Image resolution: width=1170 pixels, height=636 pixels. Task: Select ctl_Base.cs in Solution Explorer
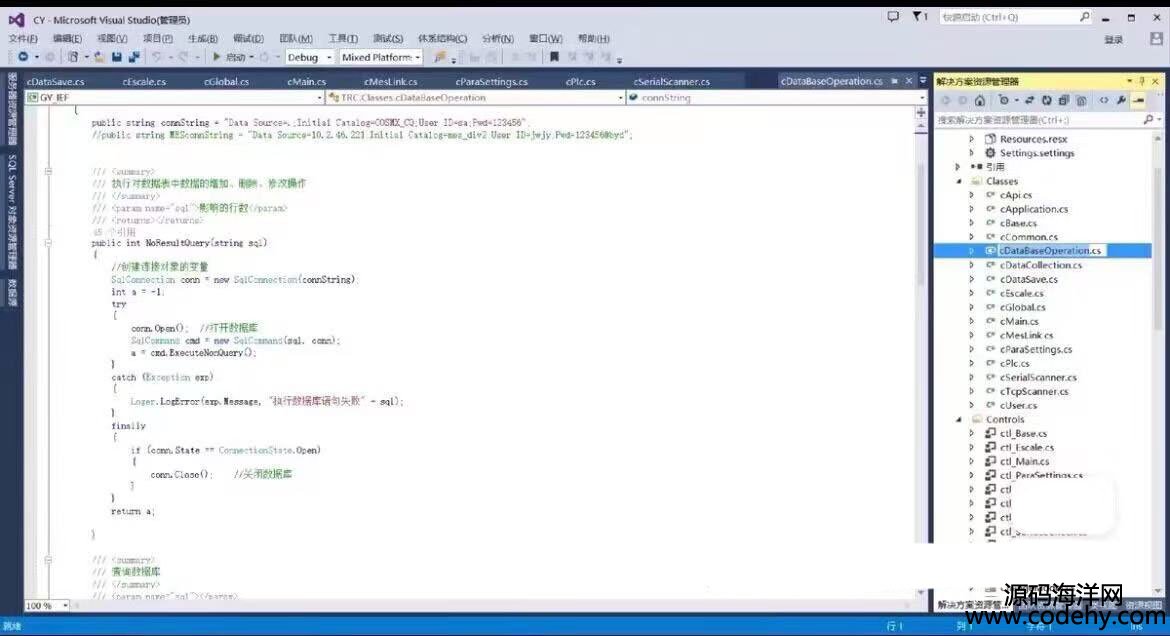tap(1023, 433)
